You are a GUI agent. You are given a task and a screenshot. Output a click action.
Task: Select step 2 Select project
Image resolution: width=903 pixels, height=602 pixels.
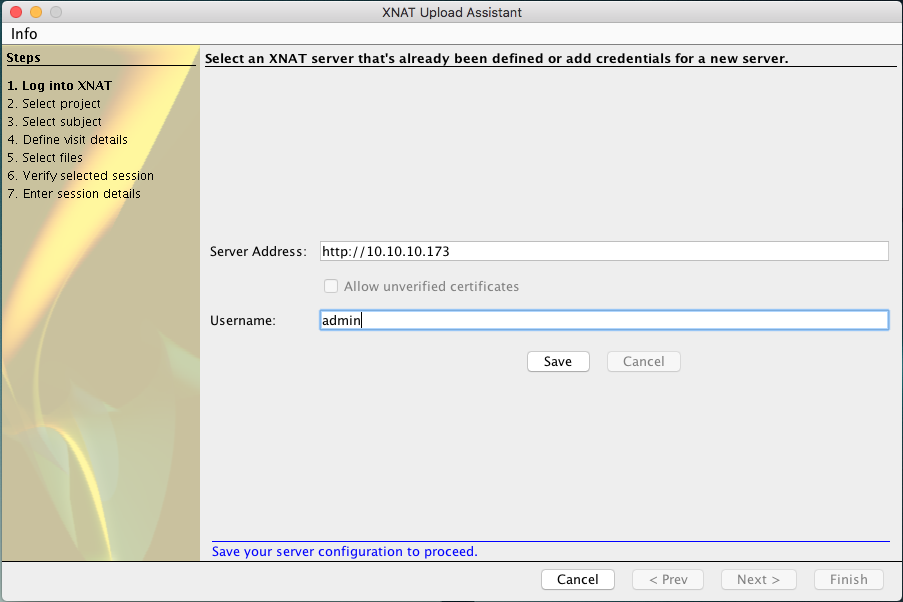coord(54,104)
